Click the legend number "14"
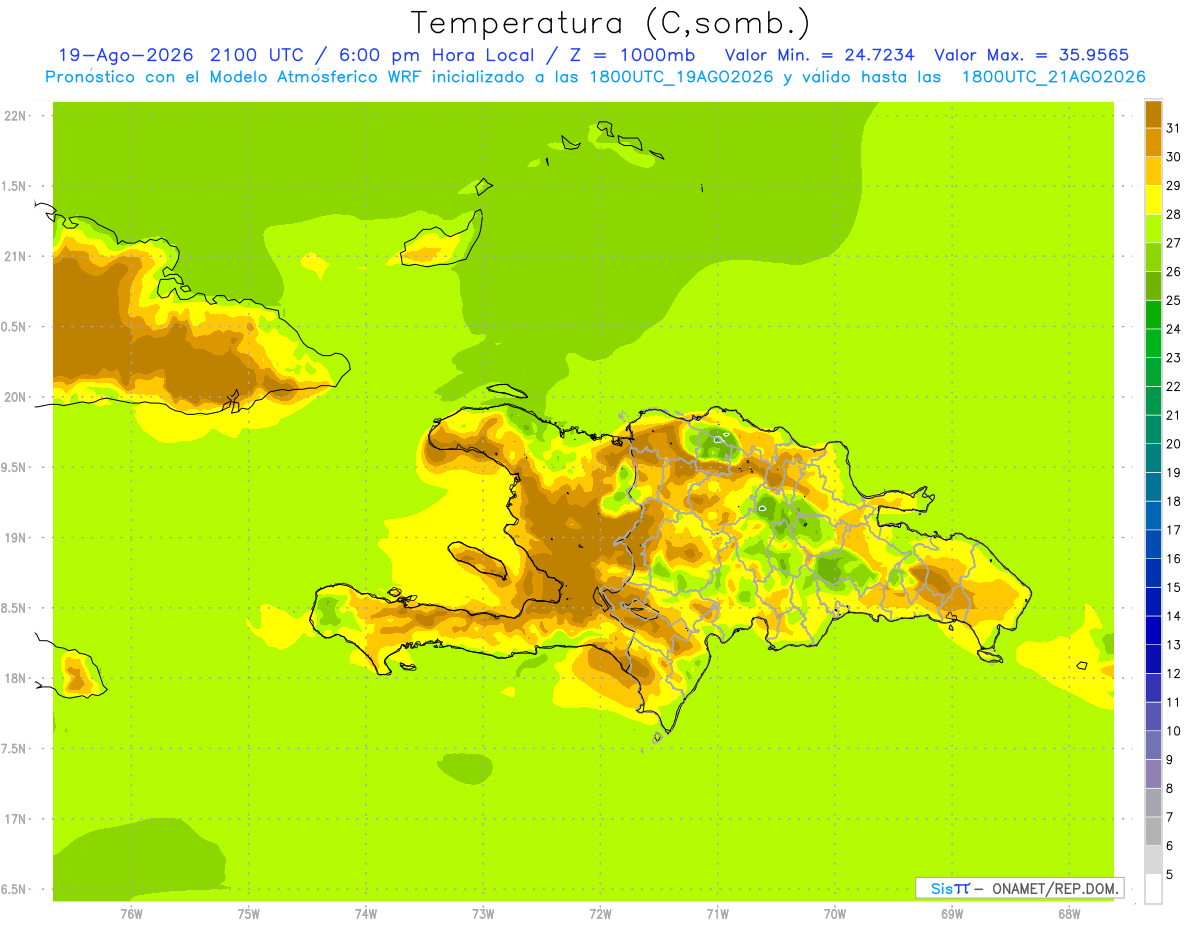Screen dimensions: 1200x927 click(x=1174, y=616)
